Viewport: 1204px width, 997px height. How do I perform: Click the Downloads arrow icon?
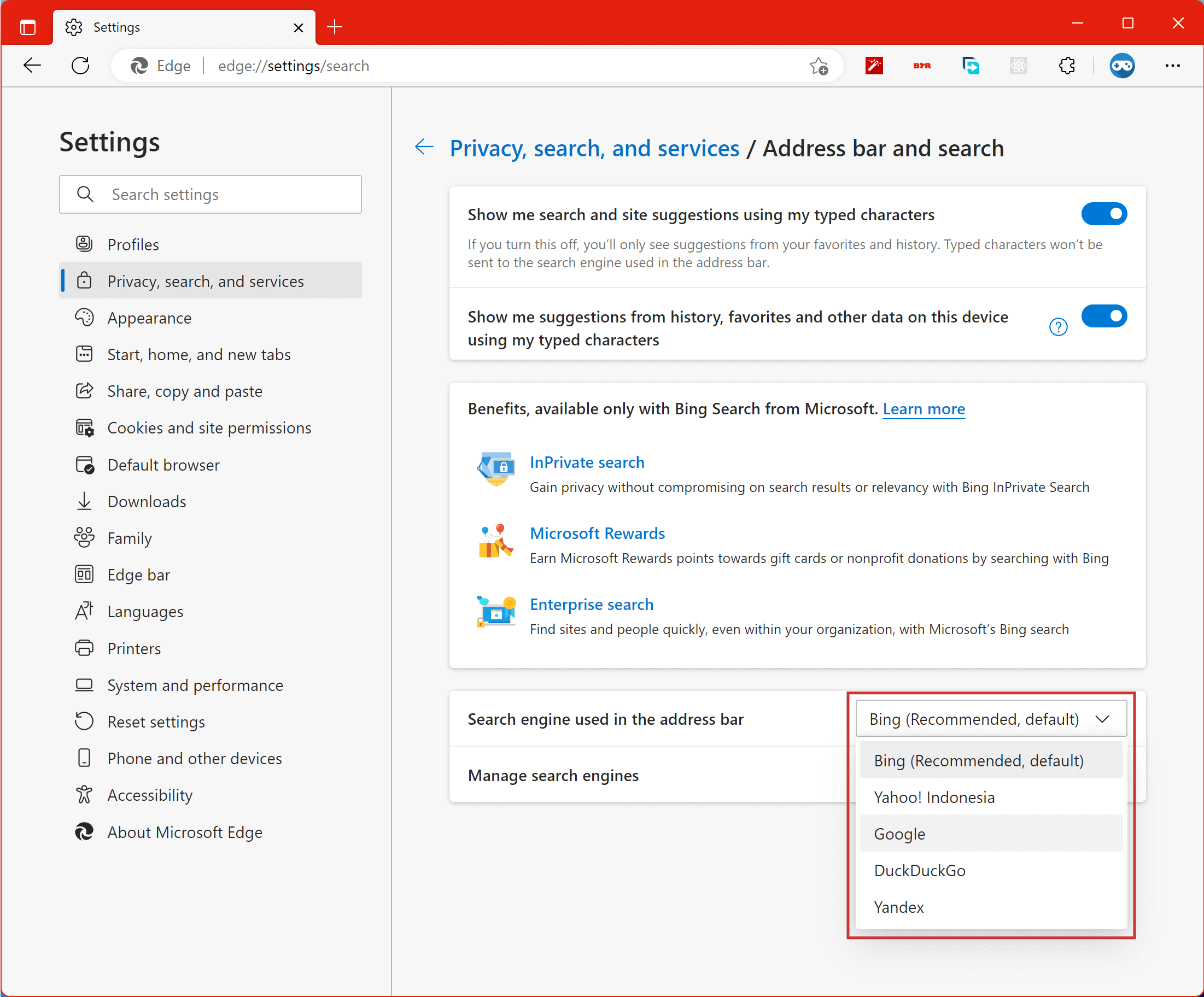(x=84, y=501)
